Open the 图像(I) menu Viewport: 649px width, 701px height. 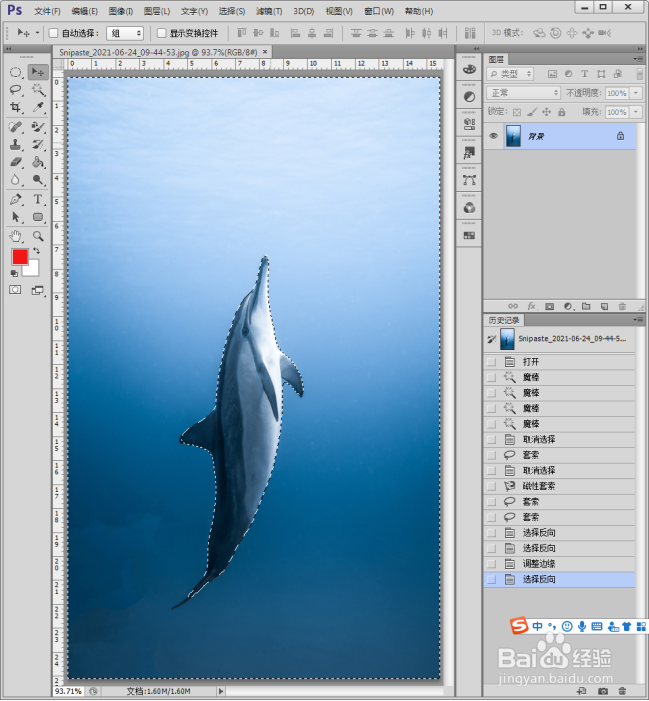click(120, 11)
